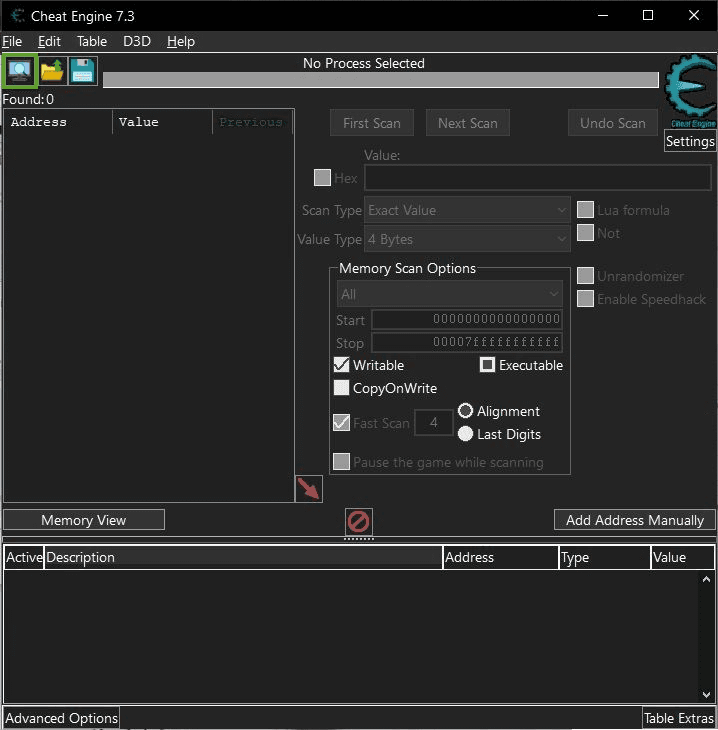This screenshot has height=730, width=718.
Task: Click the Value column header in results
Action: coord(162,122)
